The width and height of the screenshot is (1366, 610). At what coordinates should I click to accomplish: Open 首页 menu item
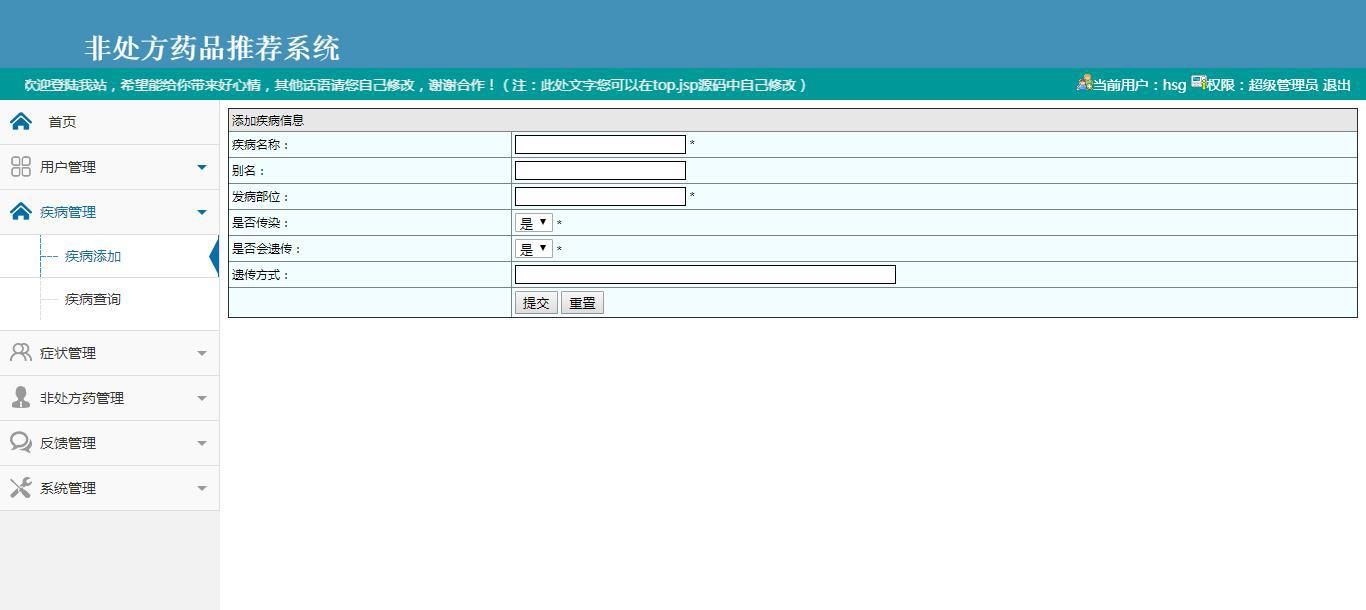(62, 122)
